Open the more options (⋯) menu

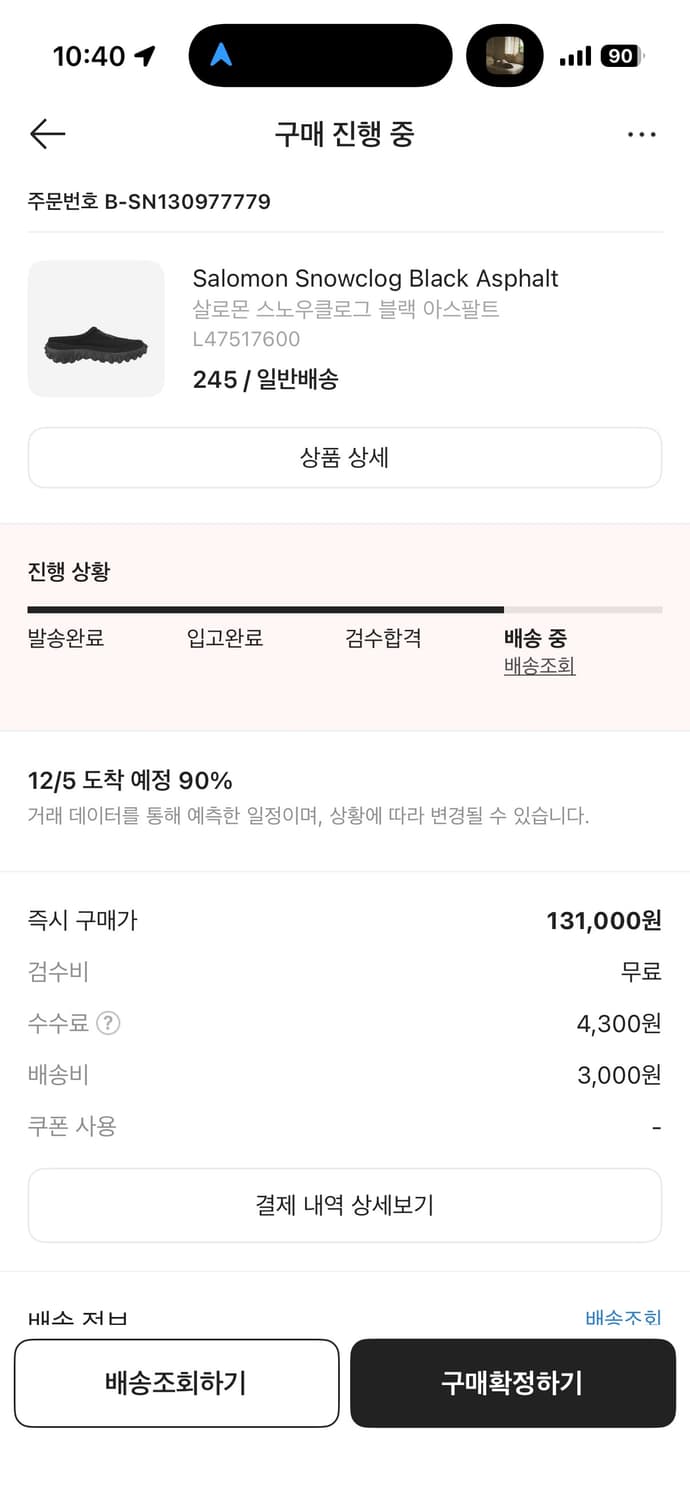[642, 134]
